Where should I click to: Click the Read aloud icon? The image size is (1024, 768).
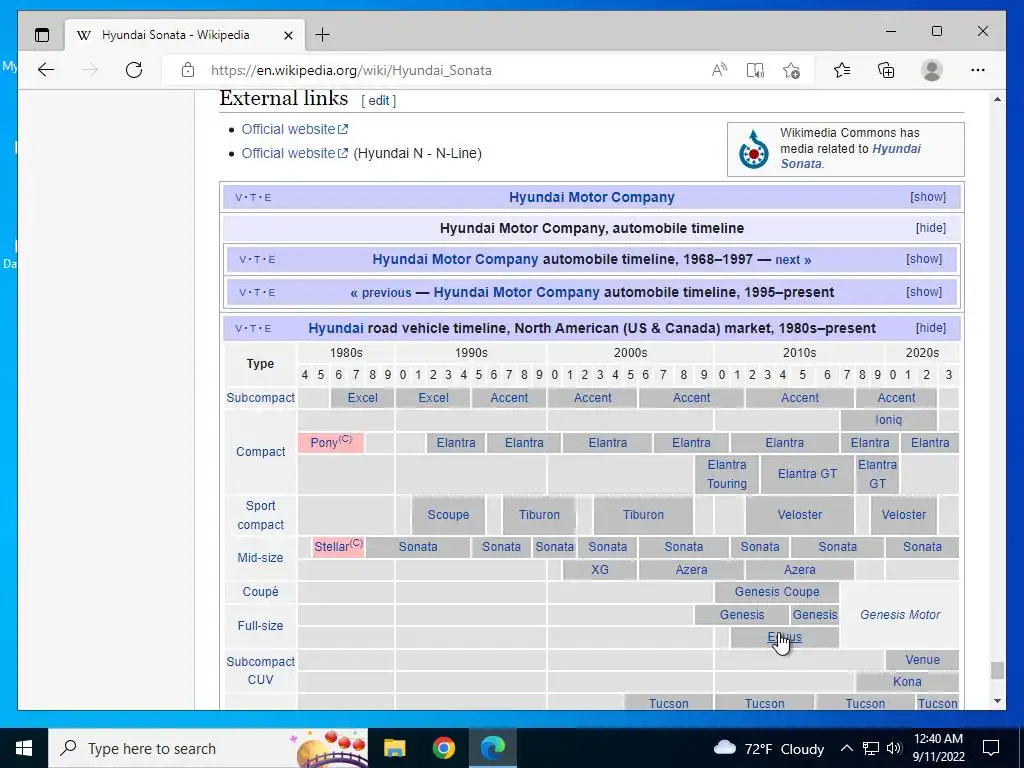(x=720, y=70)
